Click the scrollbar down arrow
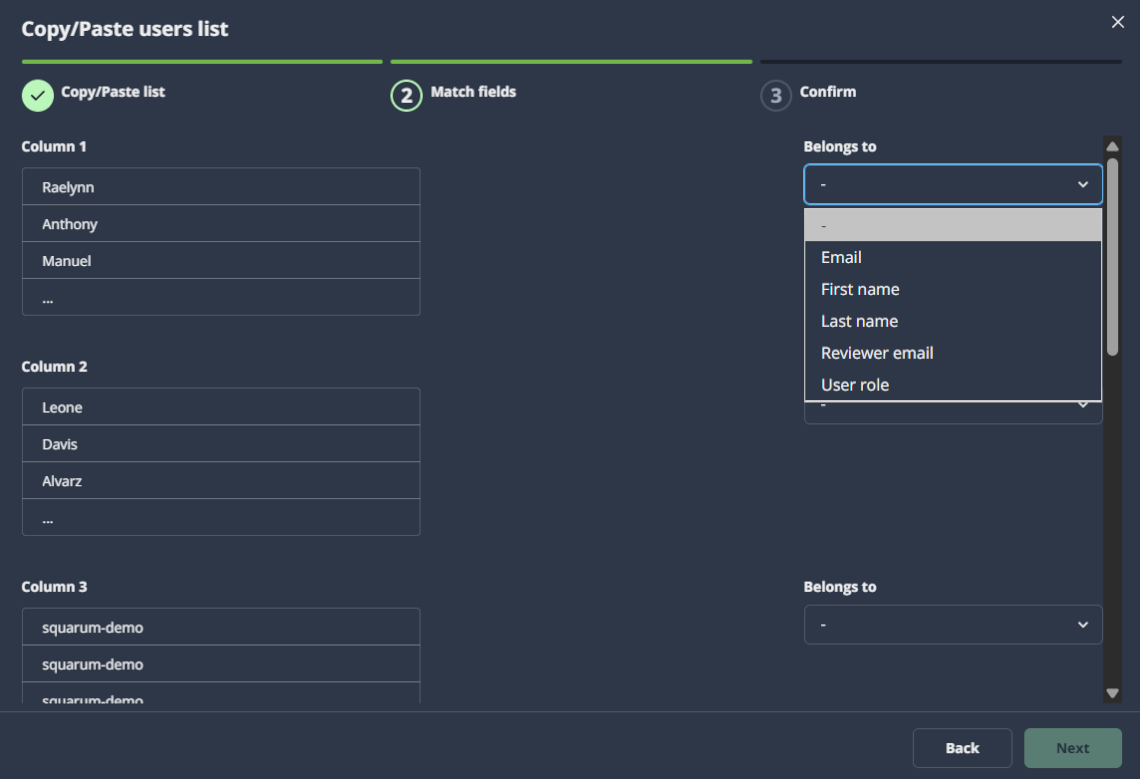 point(1112,693)
